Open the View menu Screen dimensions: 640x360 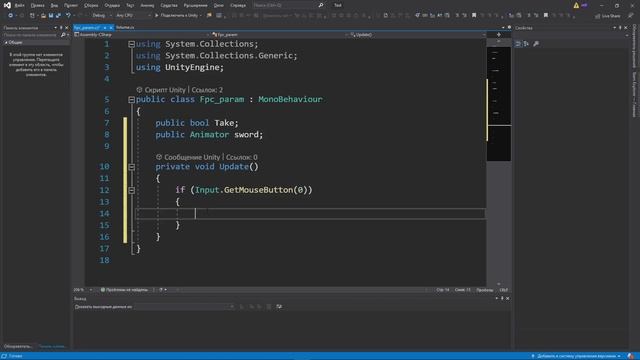54,5
